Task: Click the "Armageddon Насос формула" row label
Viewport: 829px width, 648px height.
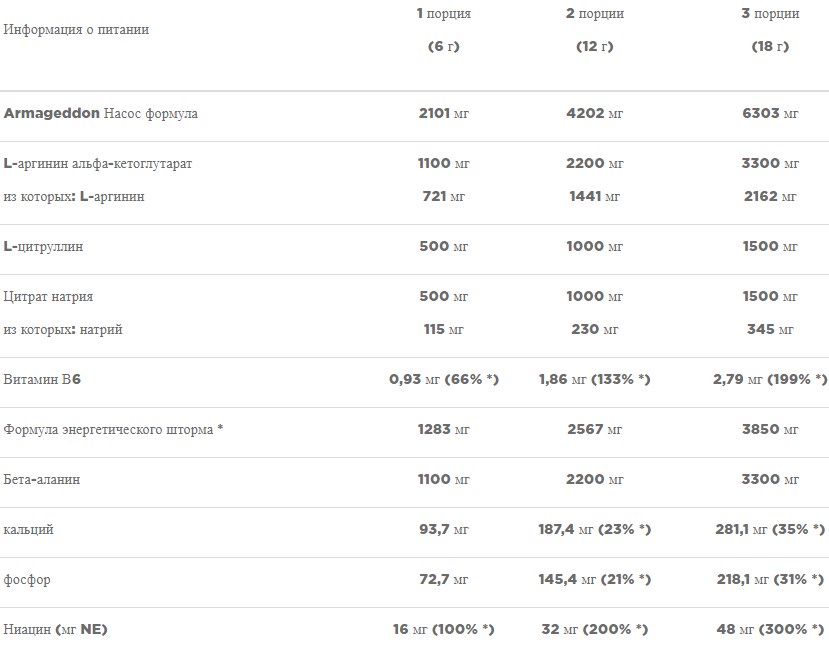Action: (x=101, y=114)
